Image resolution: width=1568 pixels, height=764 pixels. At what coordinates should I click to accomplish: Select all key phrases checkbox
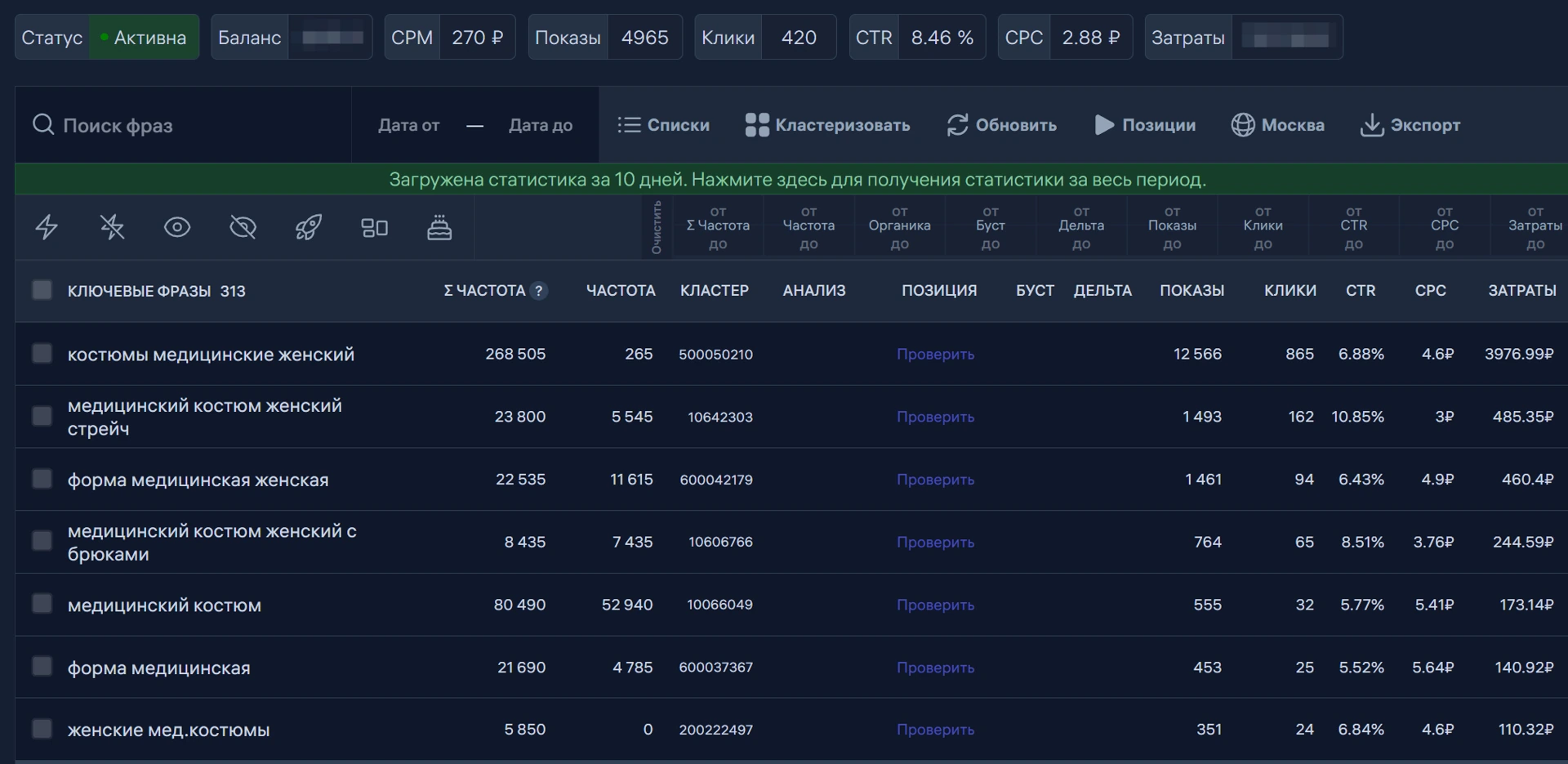coord(42,290)
